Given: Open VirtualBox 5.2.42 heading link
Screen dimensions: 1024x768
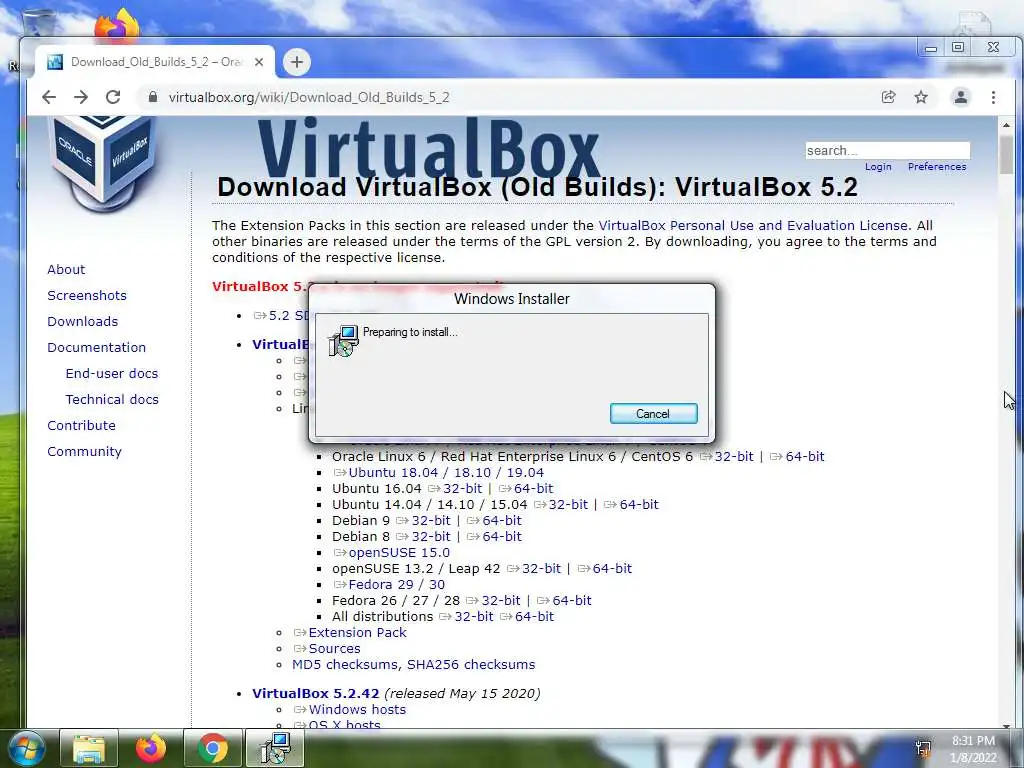Looking at the screenshot, I should [x=315, y=693].
